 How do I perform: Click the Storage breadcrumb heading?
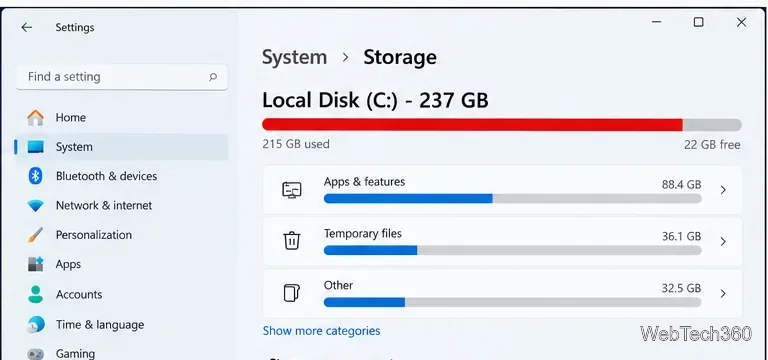400,57
